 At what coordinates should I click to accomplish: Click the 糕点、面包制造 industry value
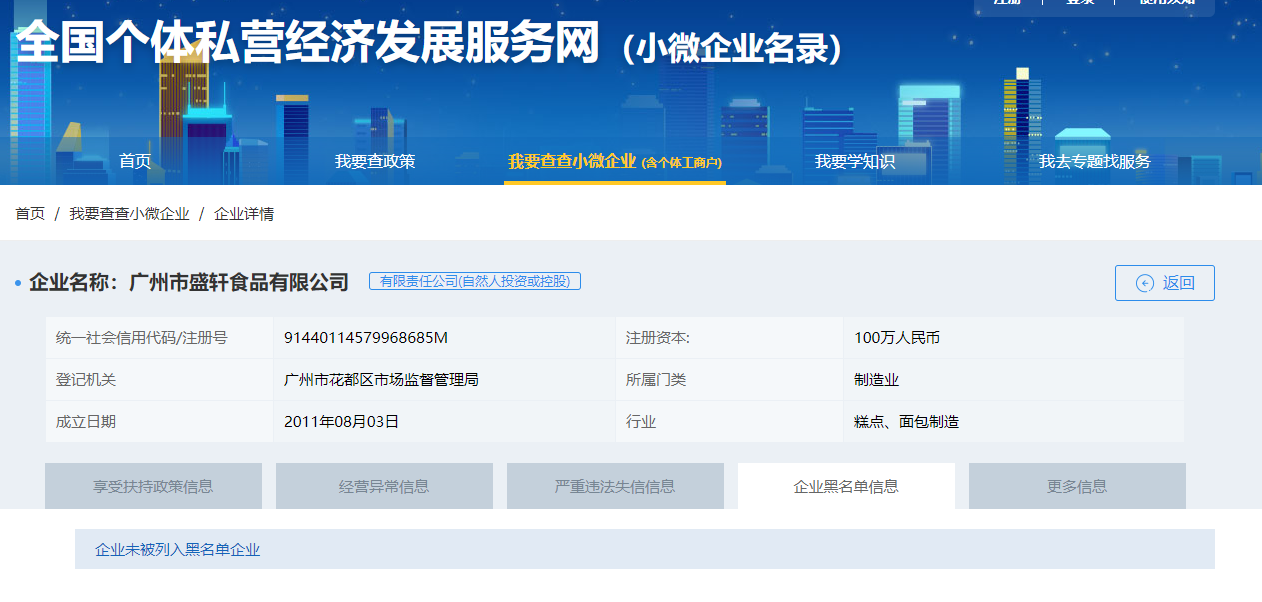[x=907, y=422]
